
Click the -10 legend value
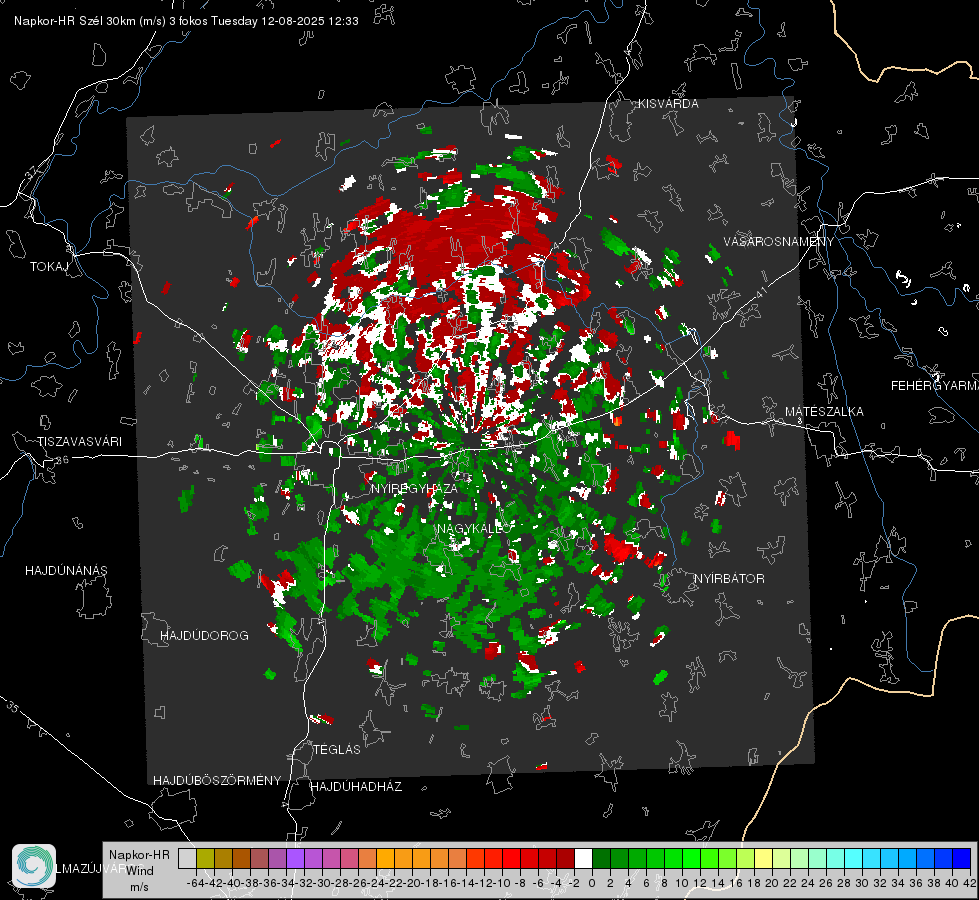(502, 883)
